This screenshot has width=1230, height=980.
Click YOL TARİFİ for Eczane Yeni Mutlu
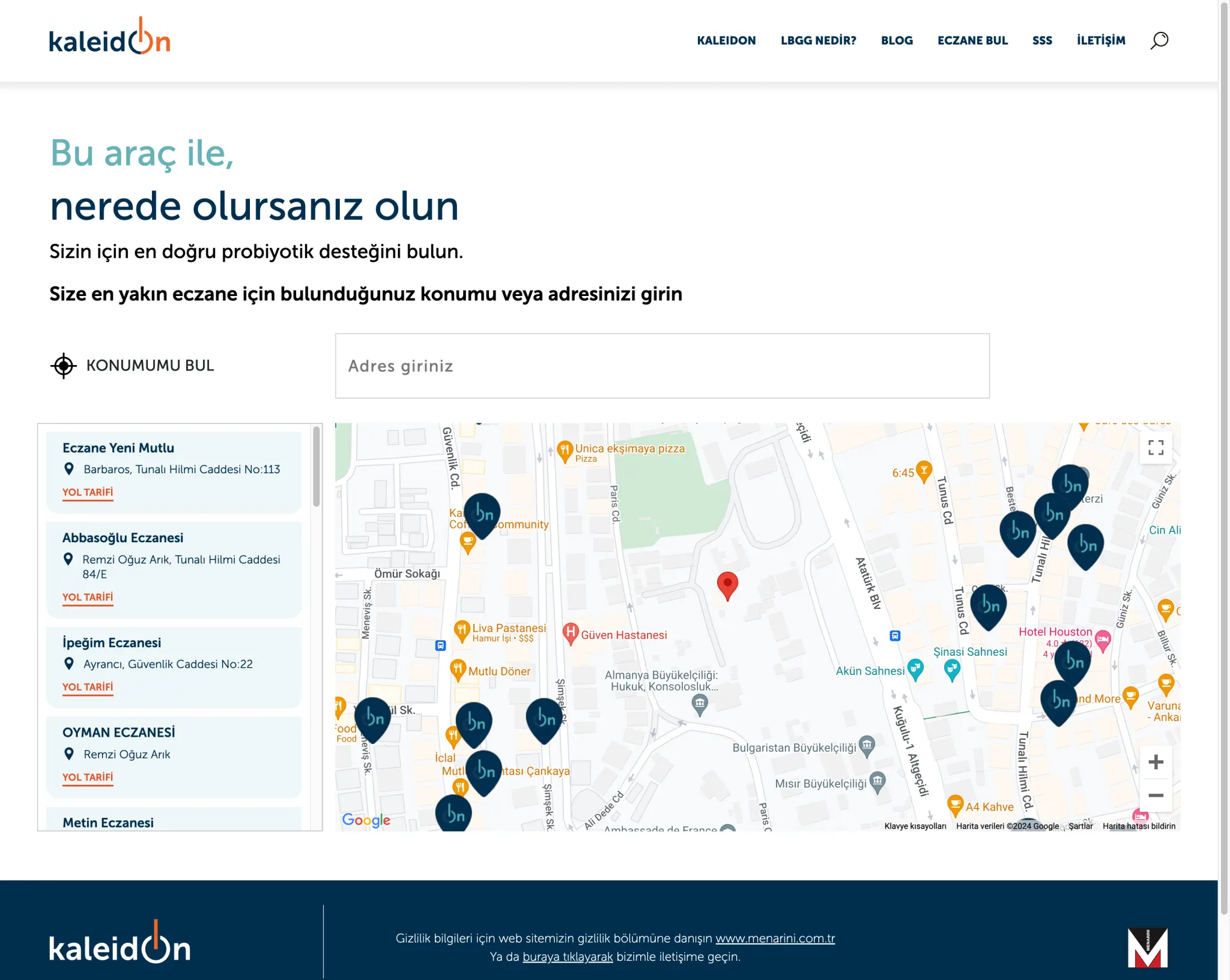click(88, 492)
